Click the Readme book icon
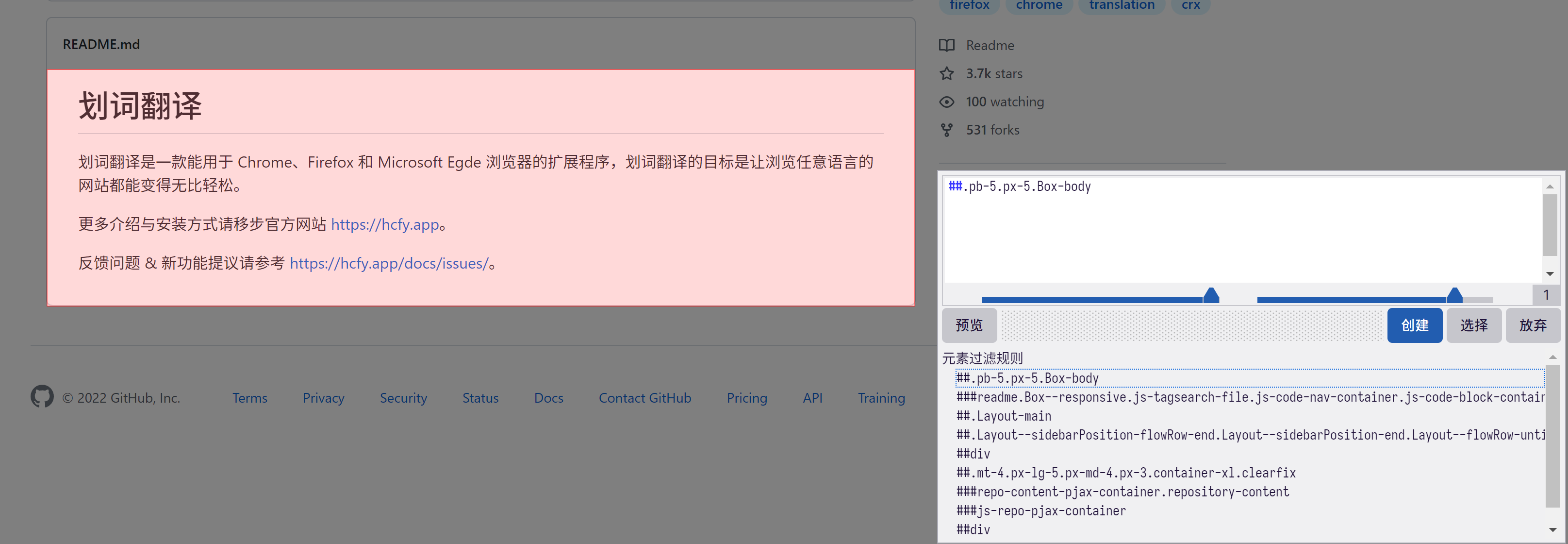This screenshot has height=544, width=1568. [946, 45]
